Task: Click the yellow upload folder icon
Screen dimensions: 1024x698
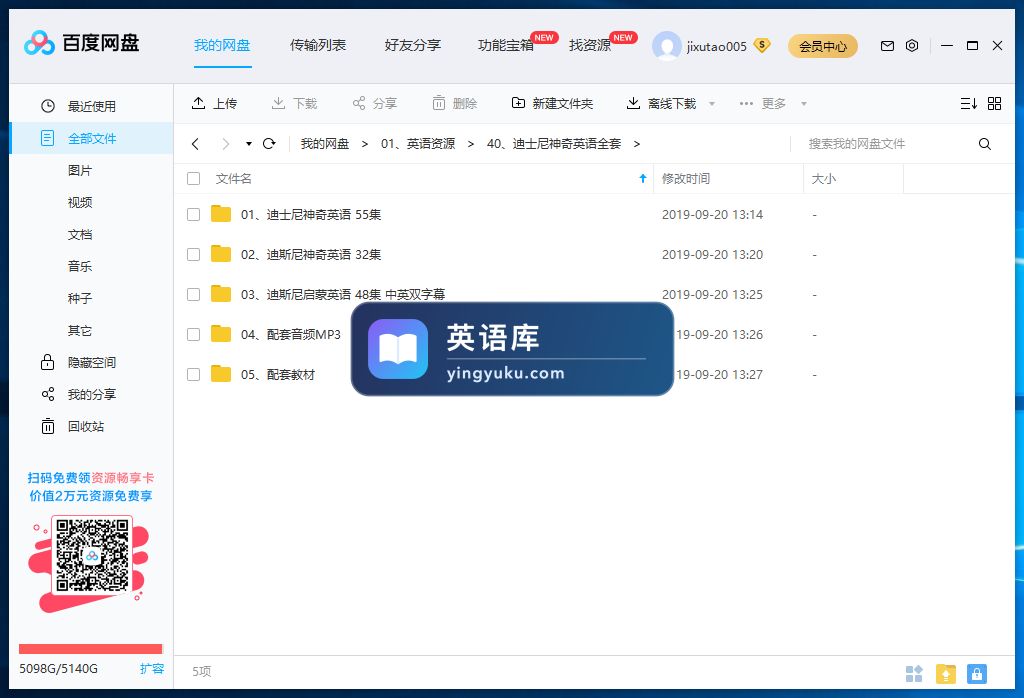Action: click(946, 674)
